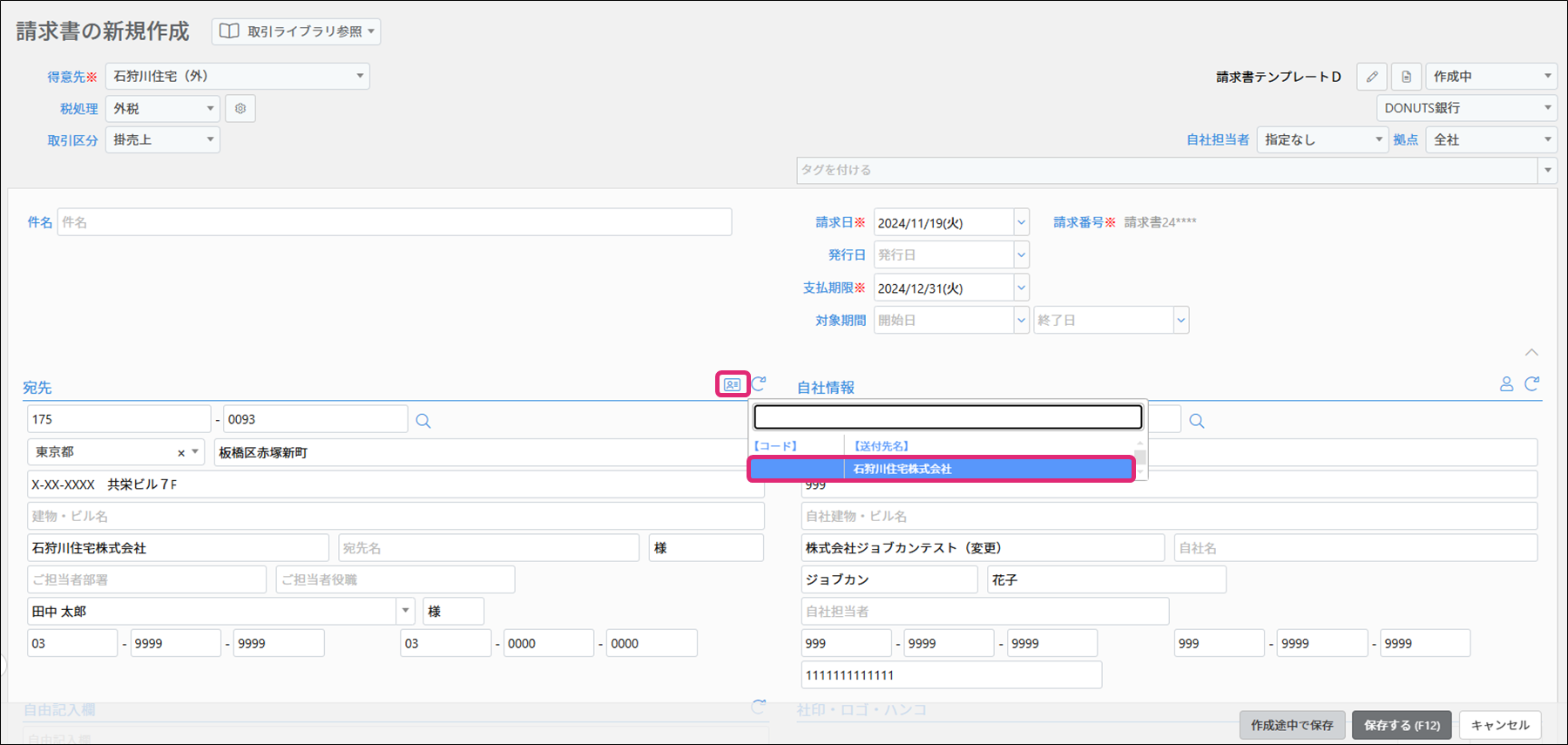
Task: Open the DONUTS銀行 bank dropdown
Action: (x=1547, y=108)
